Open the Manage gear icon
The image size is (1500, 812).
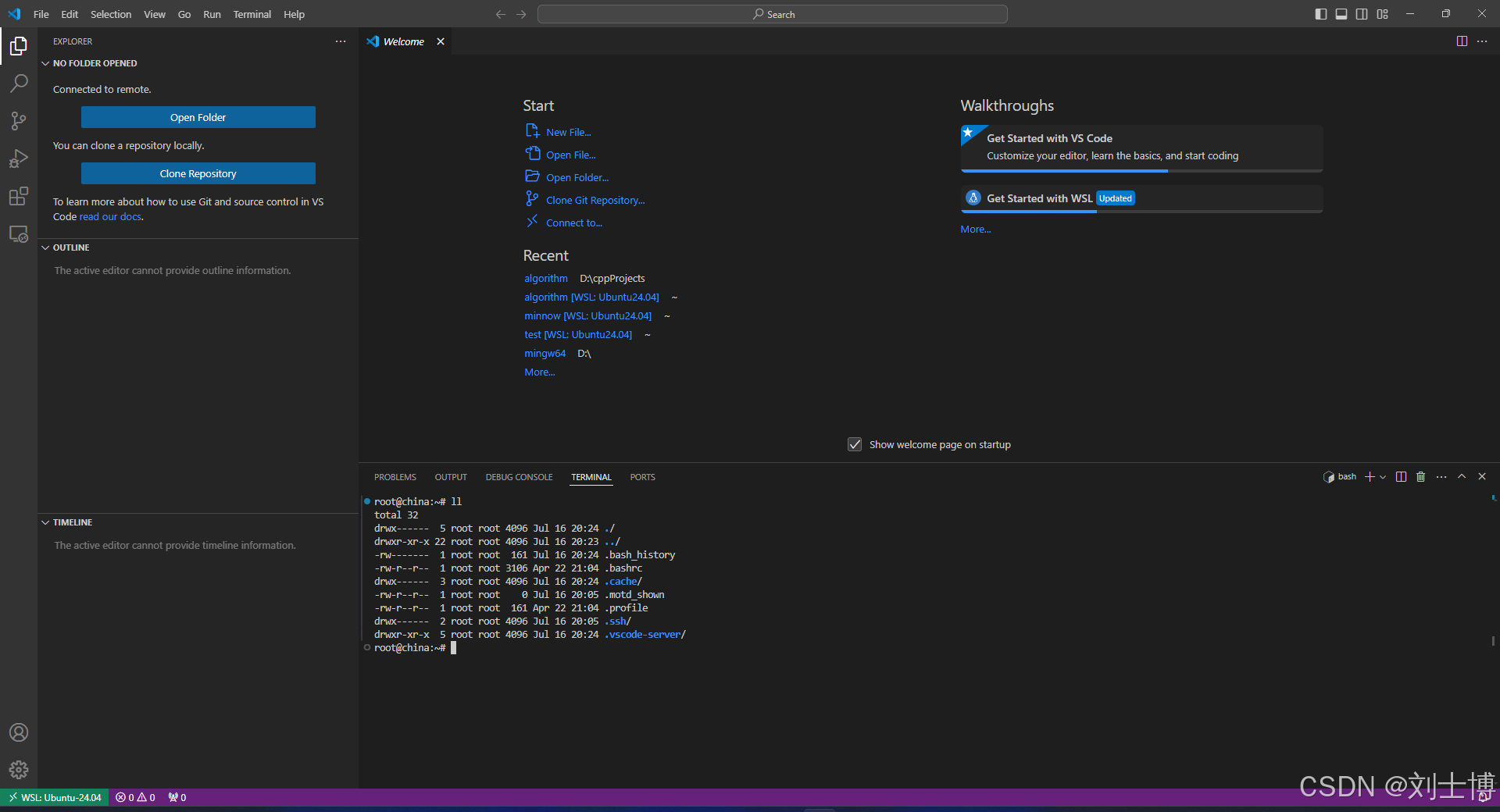pyautogui.click(x=19, y=770)
